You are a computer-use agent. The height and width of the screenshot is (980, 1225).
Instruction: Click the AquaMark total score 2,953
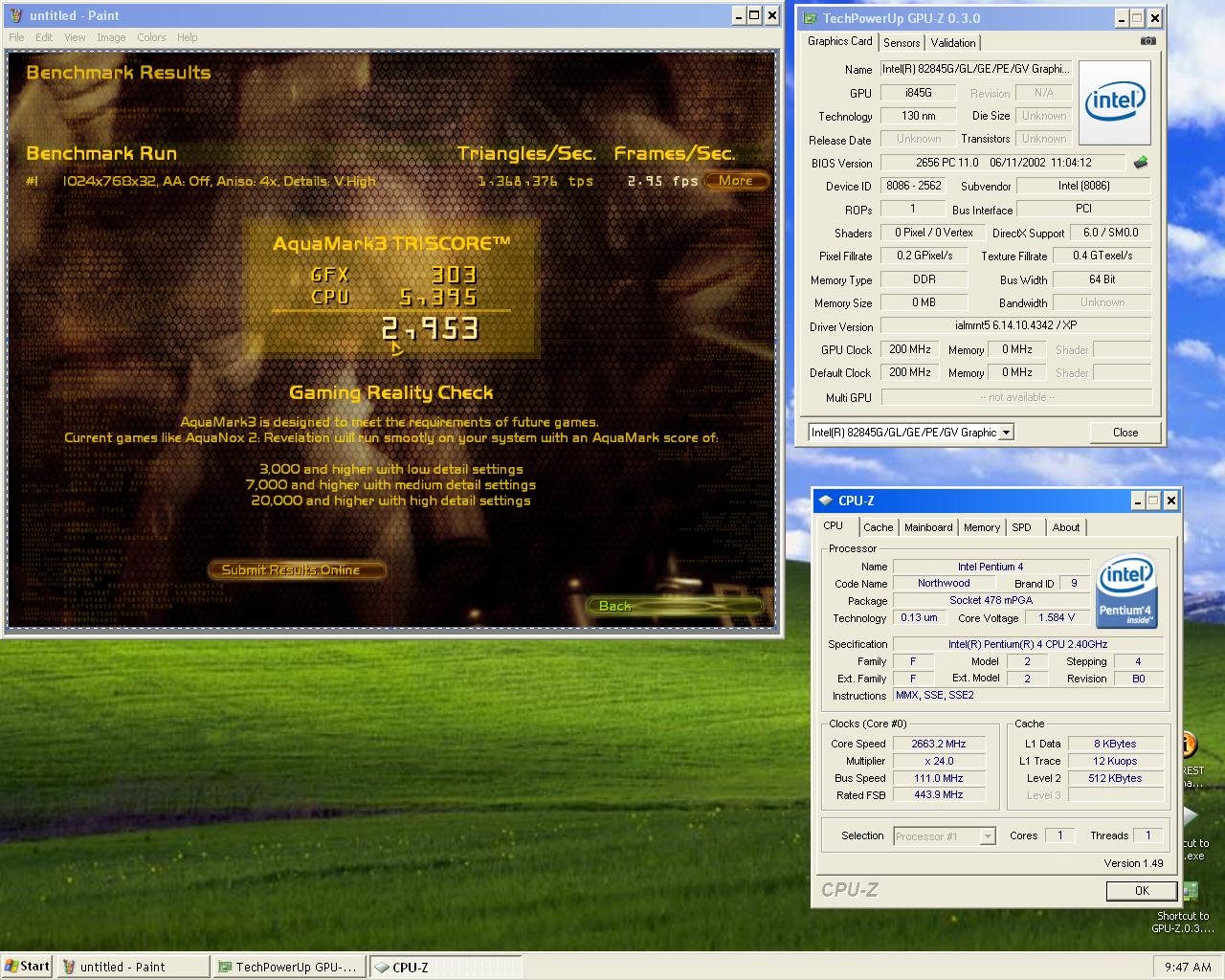coord(430,329)
